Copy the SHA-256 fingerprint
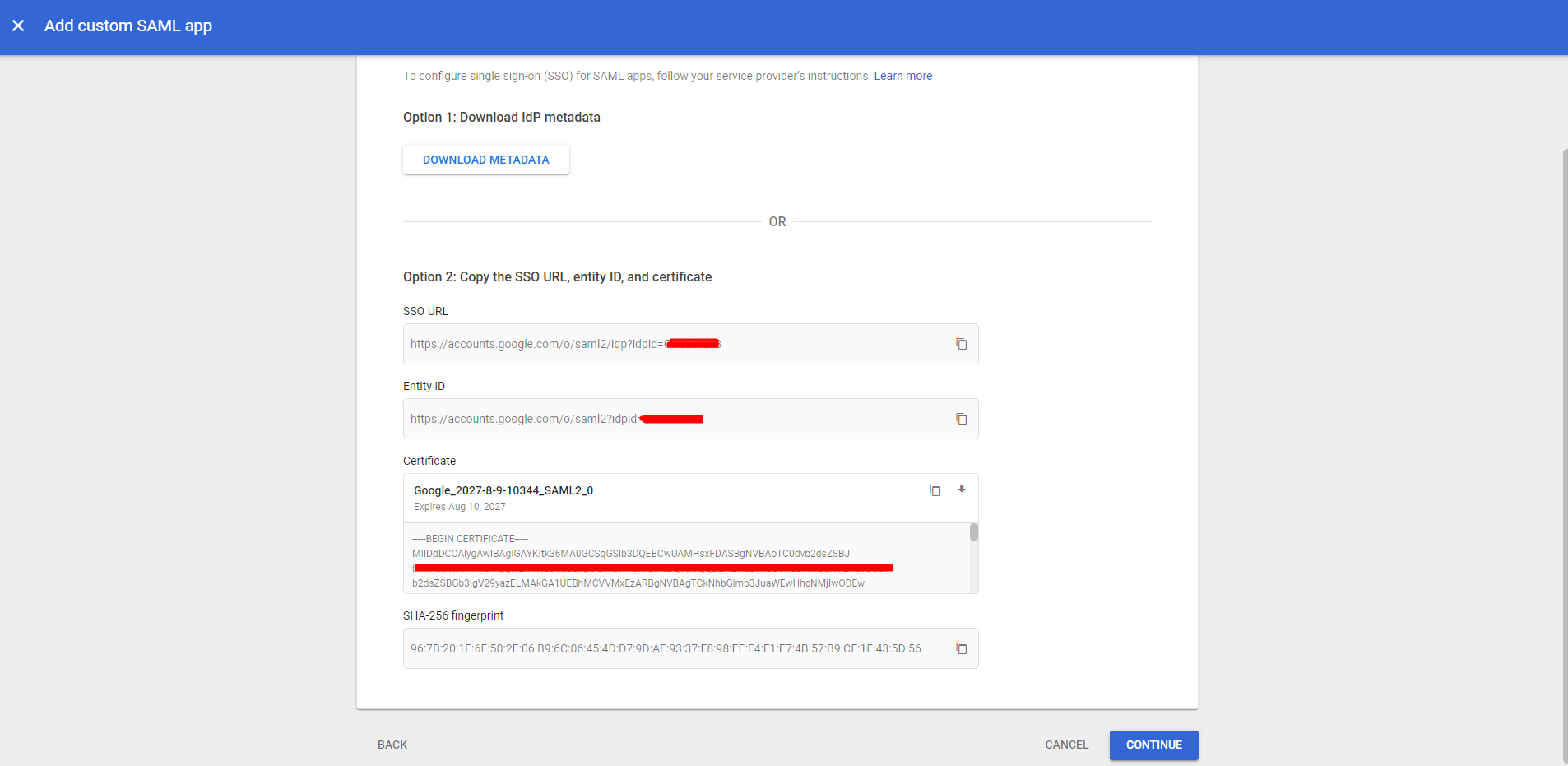The height and width of the screenshot is (766, 1568). click(961, 648)
